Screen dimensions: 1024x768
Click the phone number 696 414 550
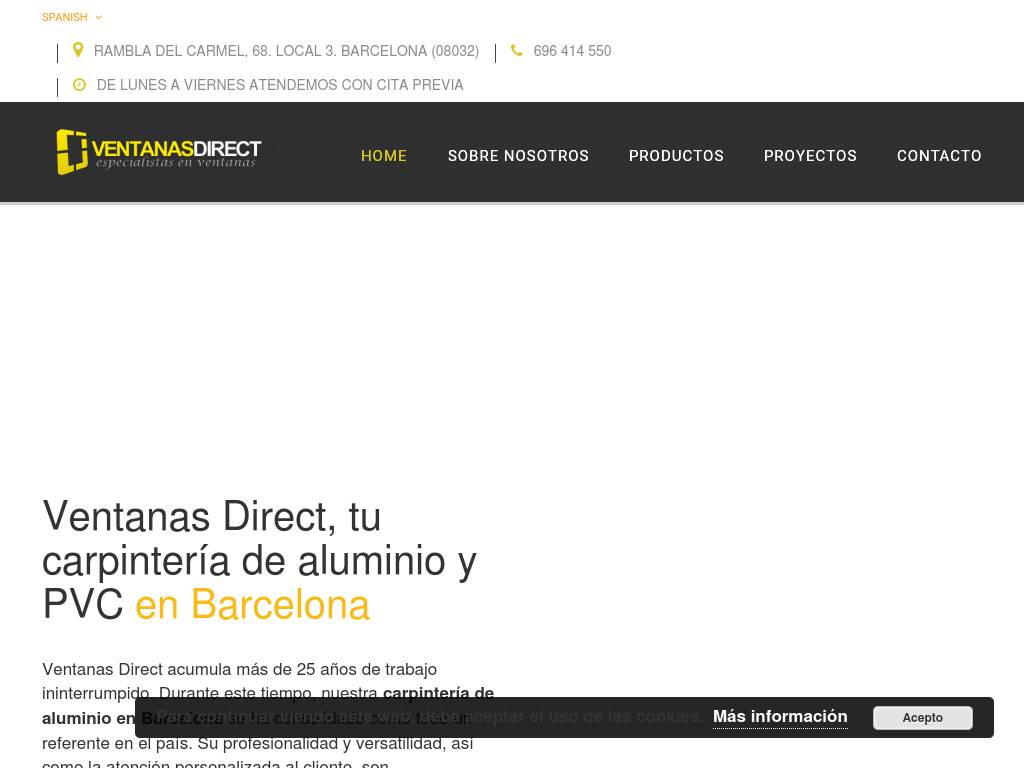(x=572, y=51)
